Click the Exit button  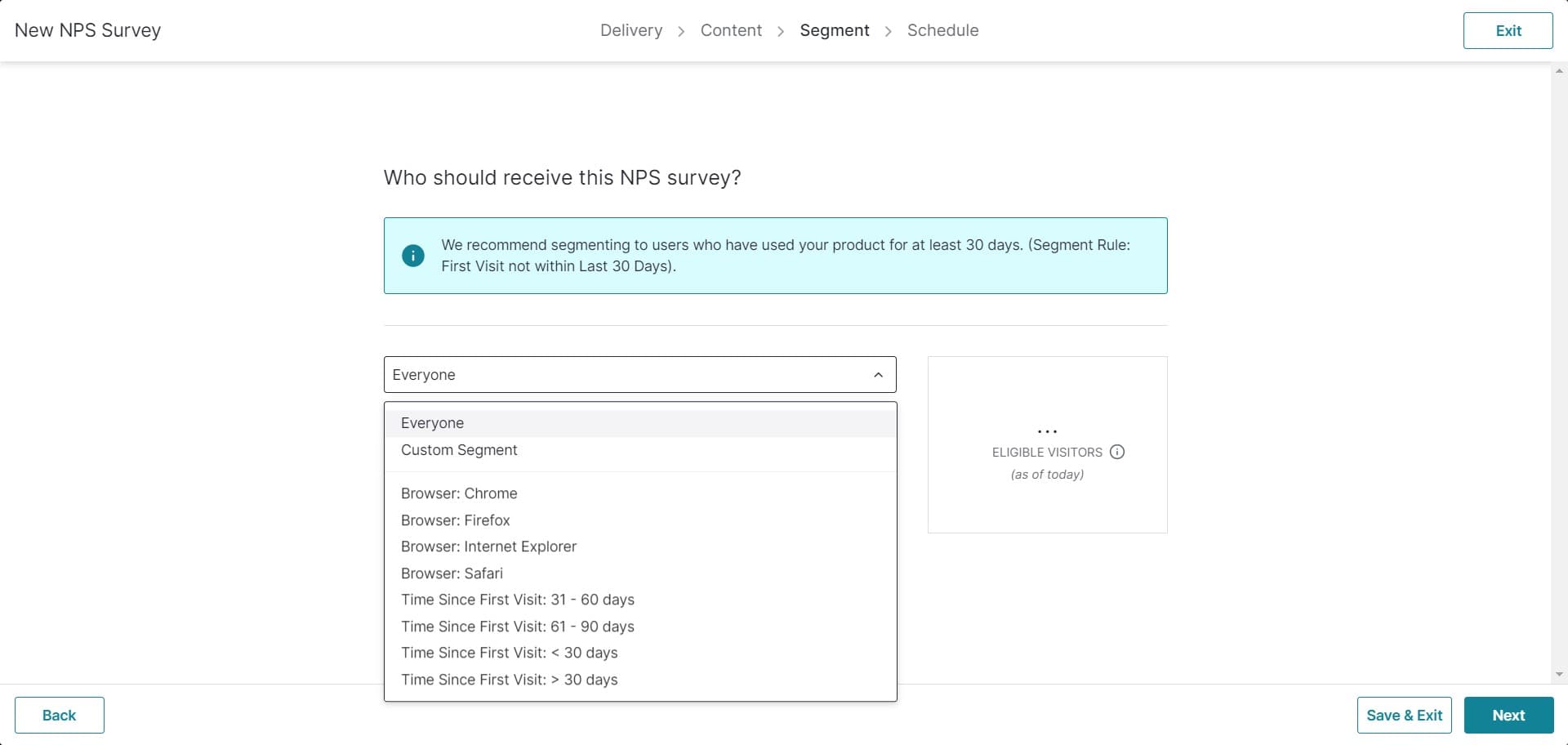click(1507, 31)
